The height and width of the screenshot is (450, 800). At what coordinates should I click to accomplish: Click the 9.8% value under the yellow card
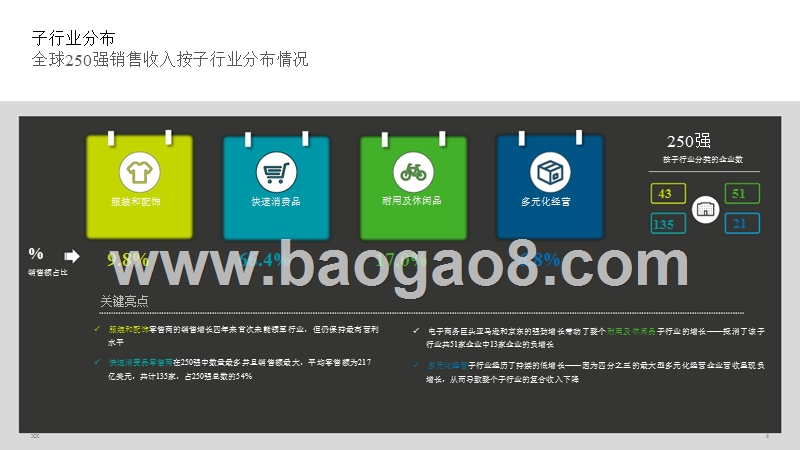128,259
